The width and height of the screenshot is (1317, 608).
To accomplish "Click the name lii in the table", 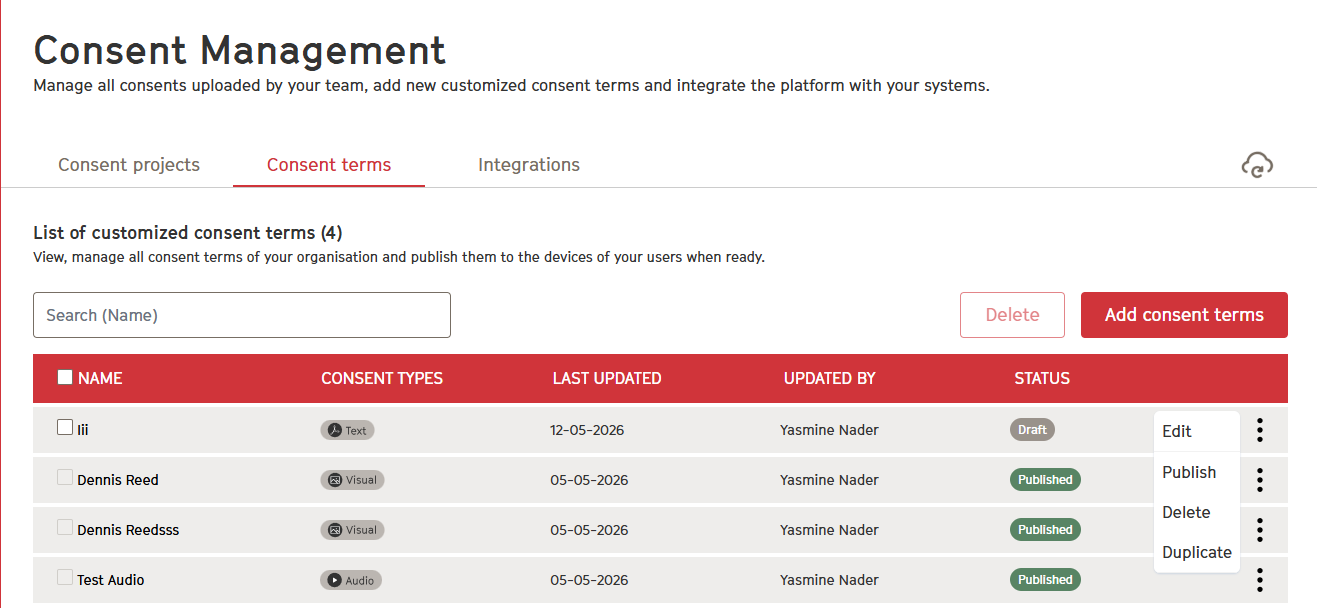I will click(83, 430).
